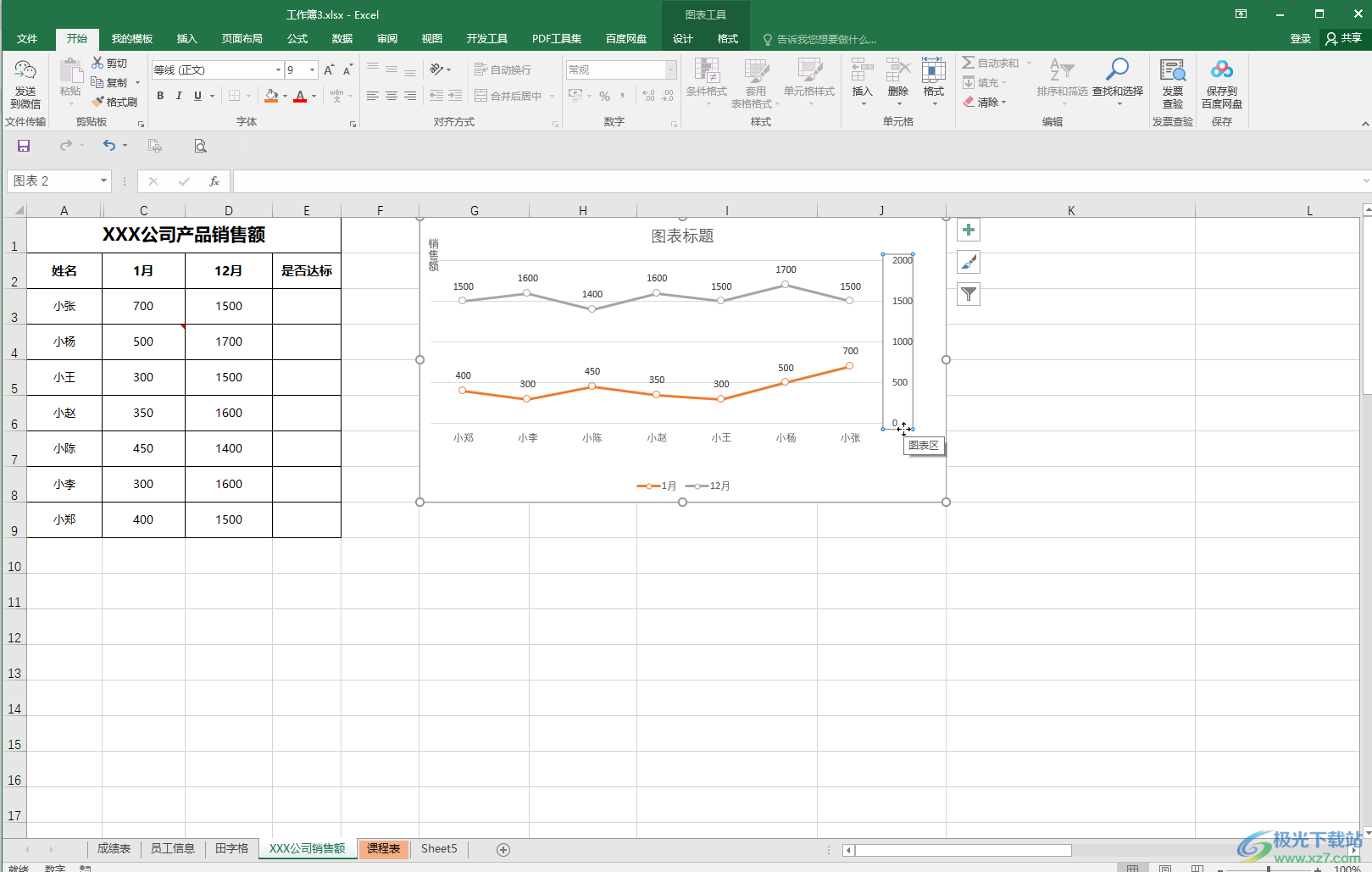Toggle center horizontal alignment

pyautogui.click(x=392, y=96)
